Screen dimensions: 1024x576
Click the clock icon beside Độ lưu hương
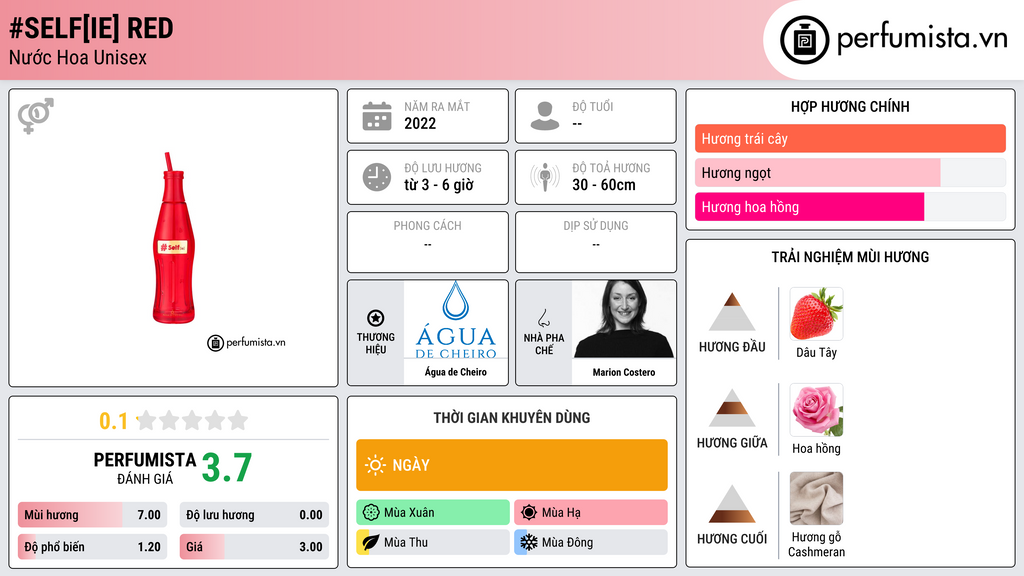[x=377, y=177]
